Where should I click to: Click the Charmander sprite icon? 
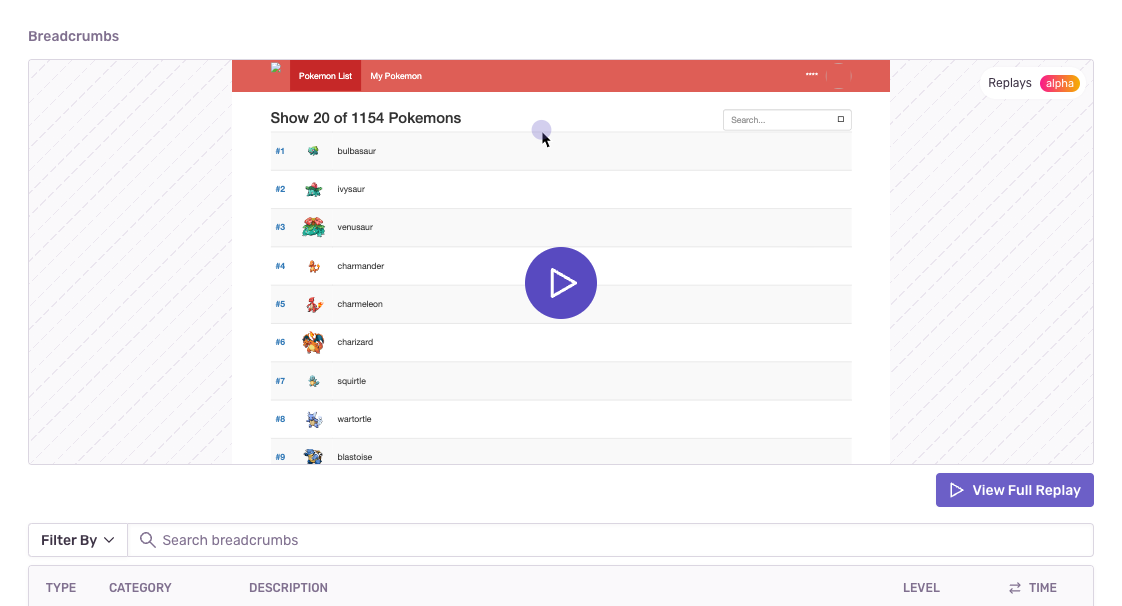point(312,265)
